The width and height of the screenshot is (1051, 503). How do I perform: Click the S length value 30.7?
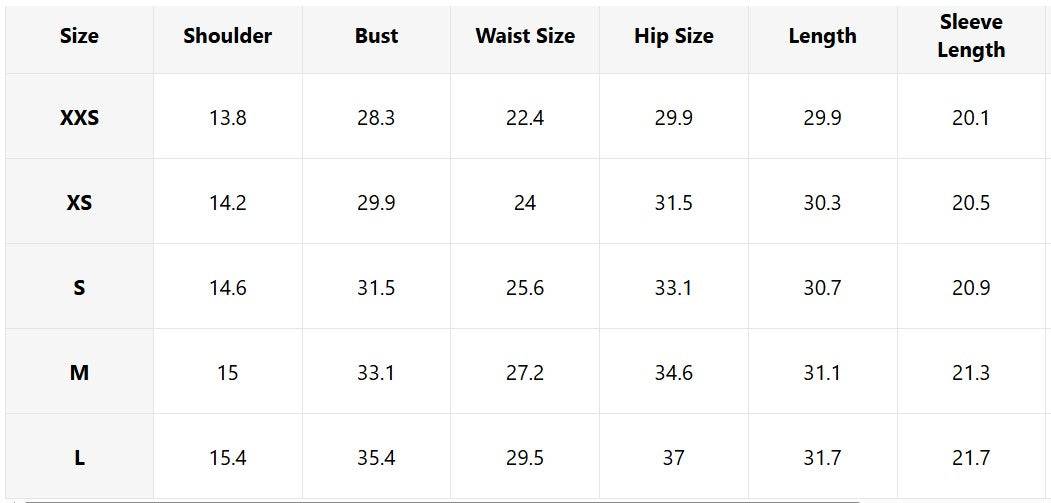[x=822, y=288]
